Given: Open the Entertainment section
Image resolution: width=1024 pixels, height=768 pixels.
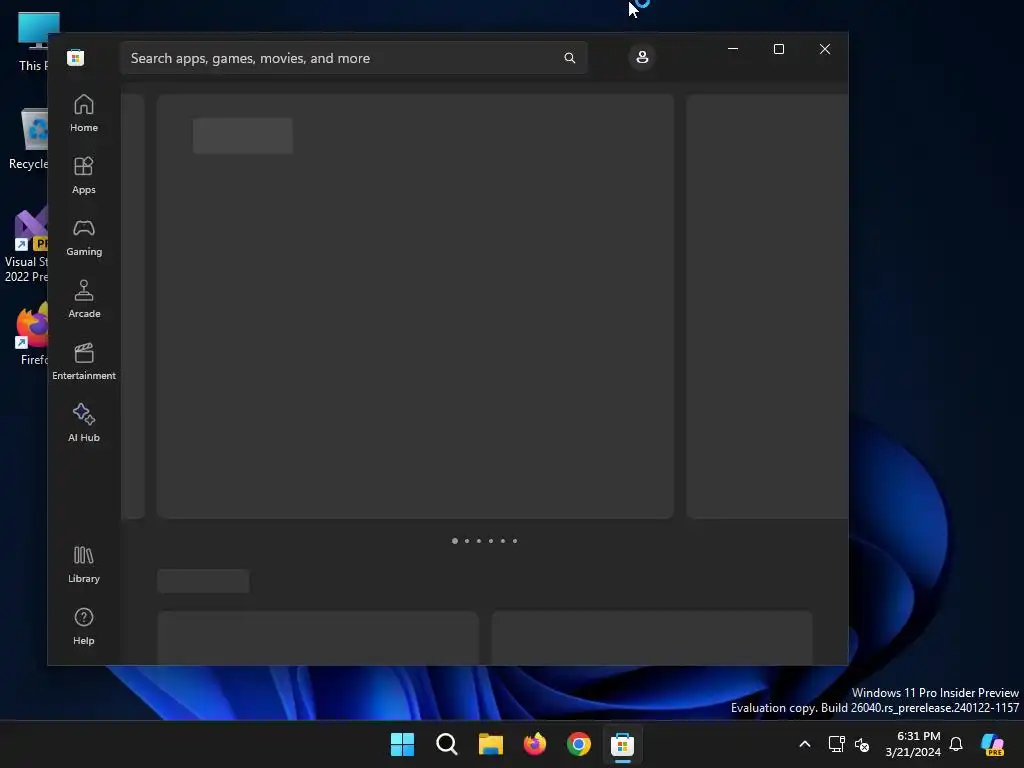Looking at the screenshot, I should (84, 362).
